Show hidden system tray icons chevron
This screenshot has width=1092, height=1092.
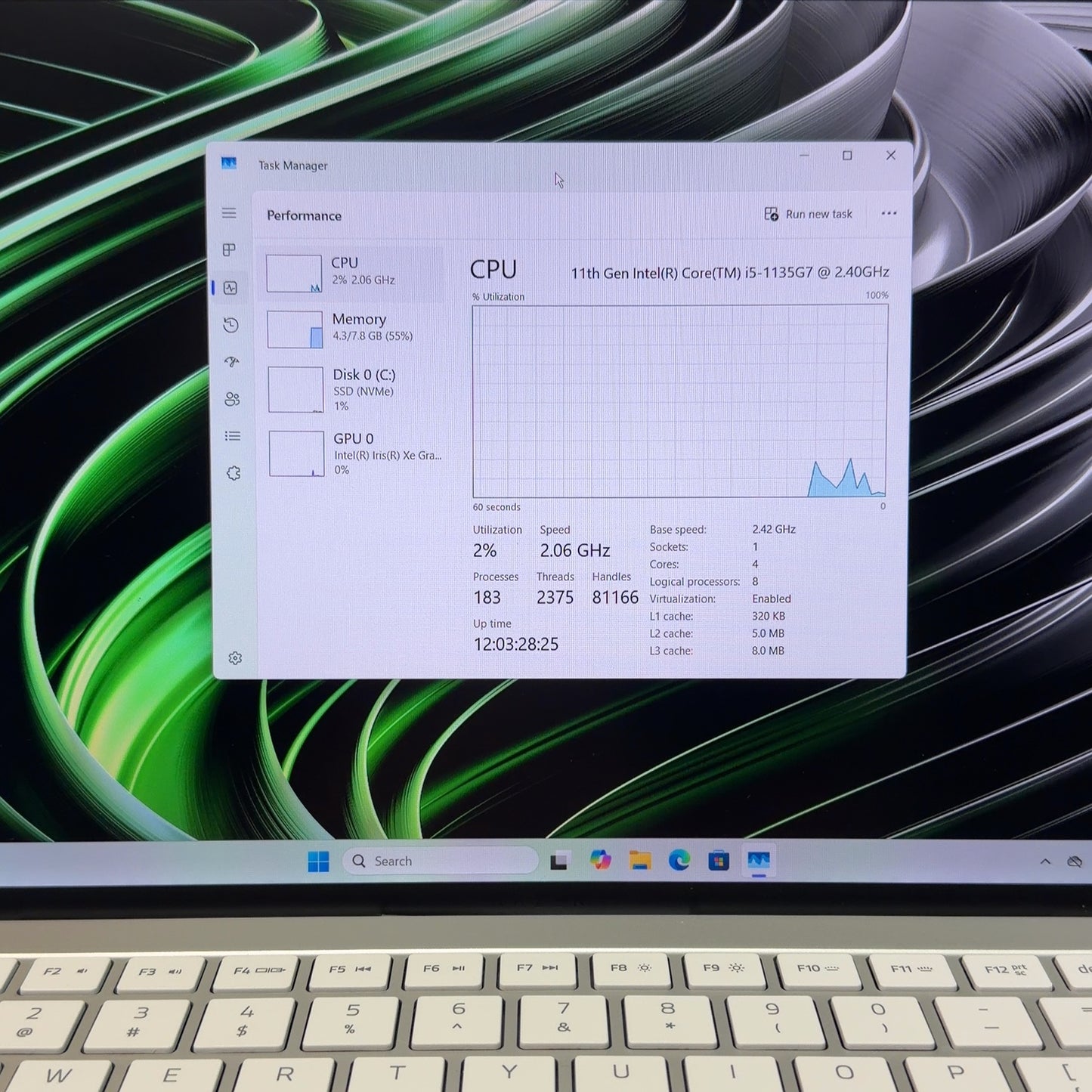pos(1045,862)
